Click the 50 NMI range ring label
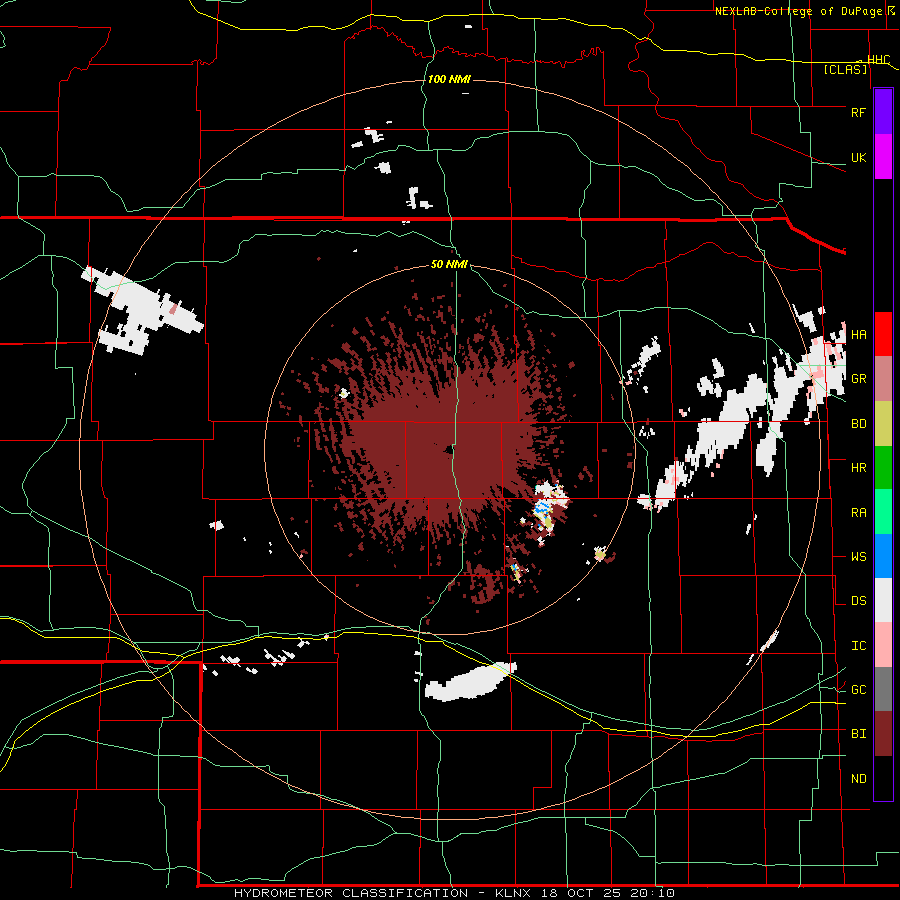This screenshot has width=900, height=900. click(449, 264)
